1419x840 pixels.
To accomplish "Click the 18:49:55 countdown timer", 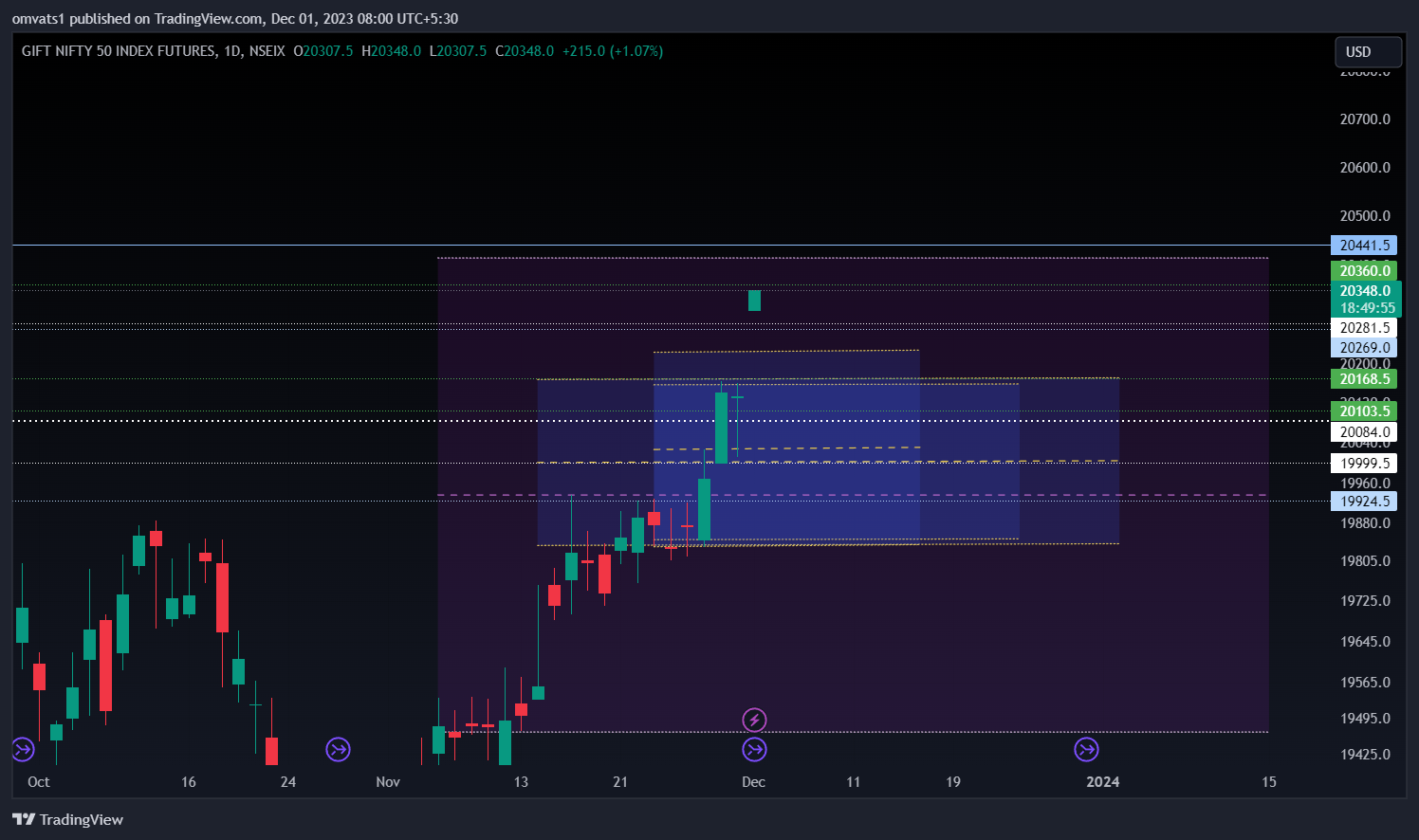I will pos(1367,308).
